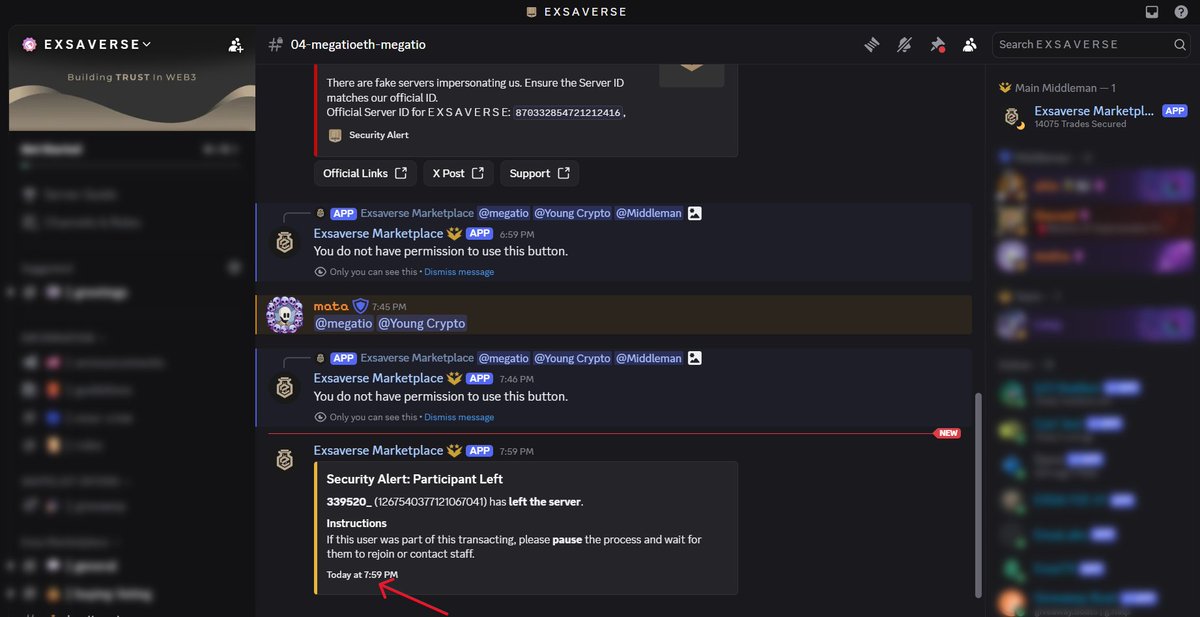Open Exsaverse Marketplace avatar at 7:59 PM
Screen dimensions: 1200x617
coord(284,460)
